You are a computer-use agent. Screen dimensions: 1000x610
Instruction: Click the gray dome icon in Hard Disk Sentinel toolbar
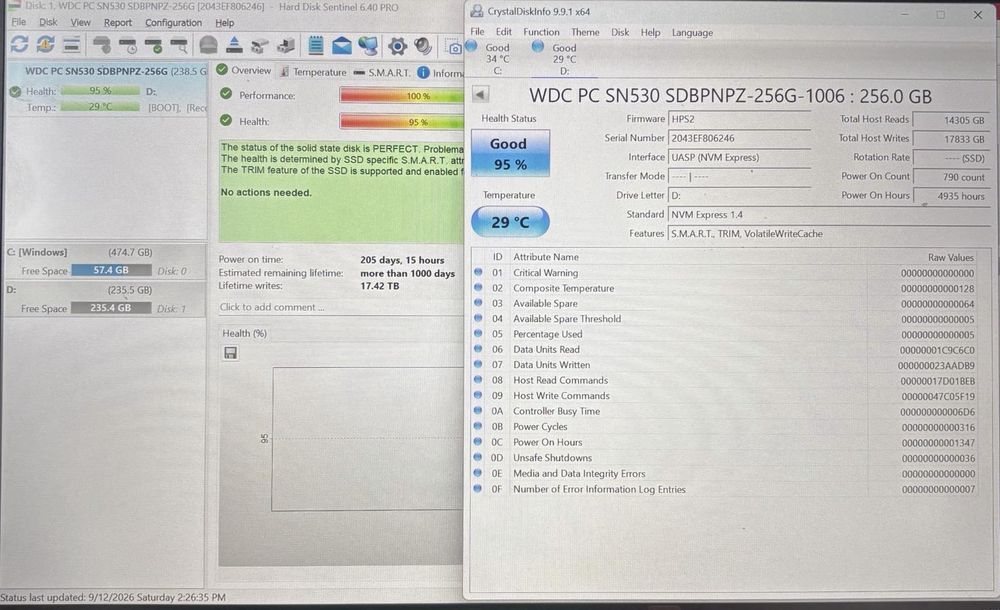tap(209, 45)
